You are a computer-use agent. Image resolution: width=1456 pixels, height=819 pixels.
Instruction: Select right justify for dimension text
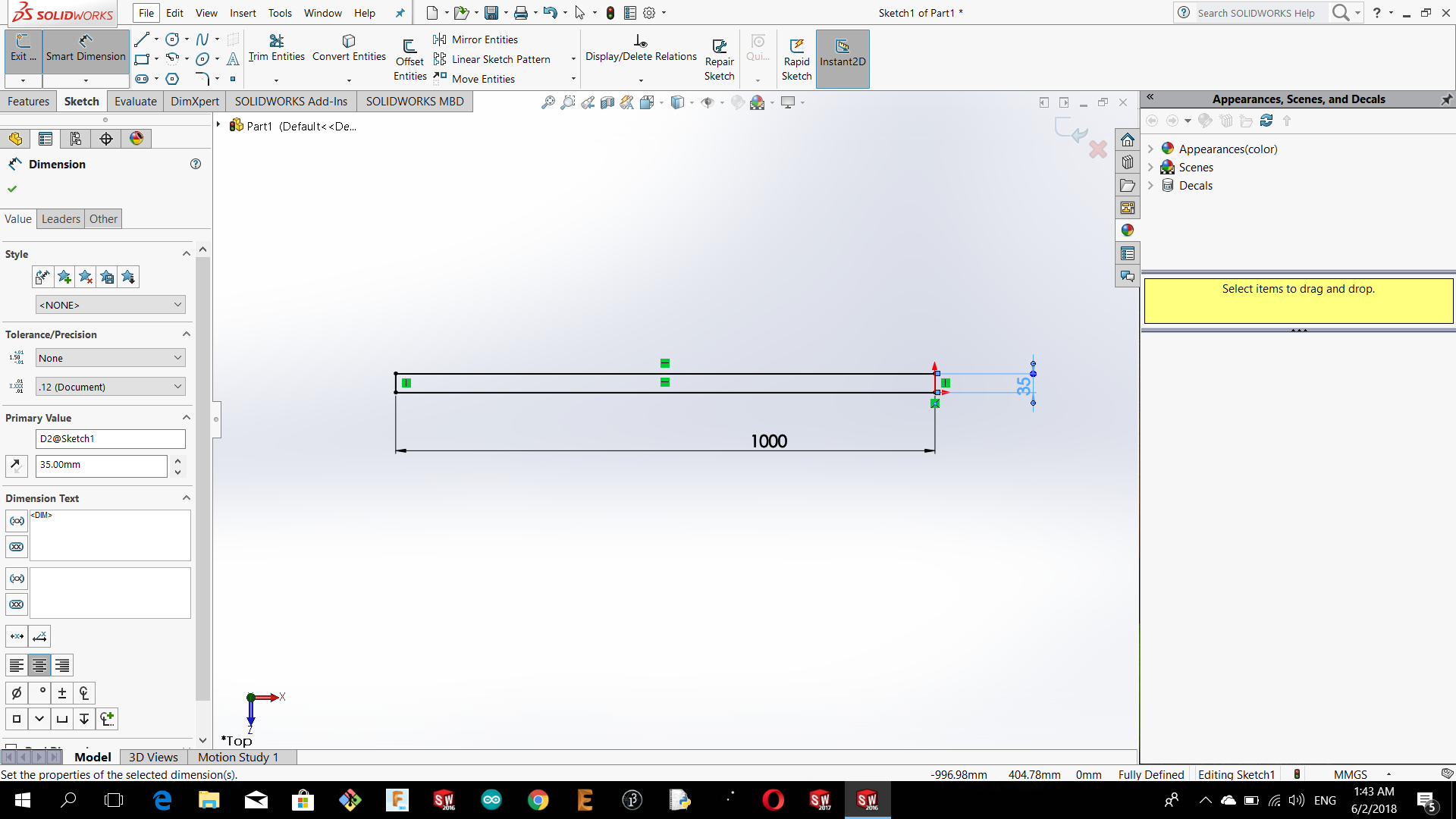(x=62, y=666)
